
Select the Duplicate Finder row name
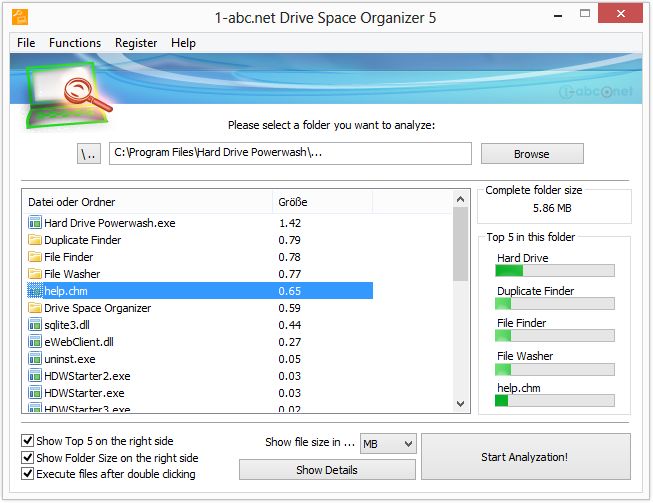[x=82, y=240]
